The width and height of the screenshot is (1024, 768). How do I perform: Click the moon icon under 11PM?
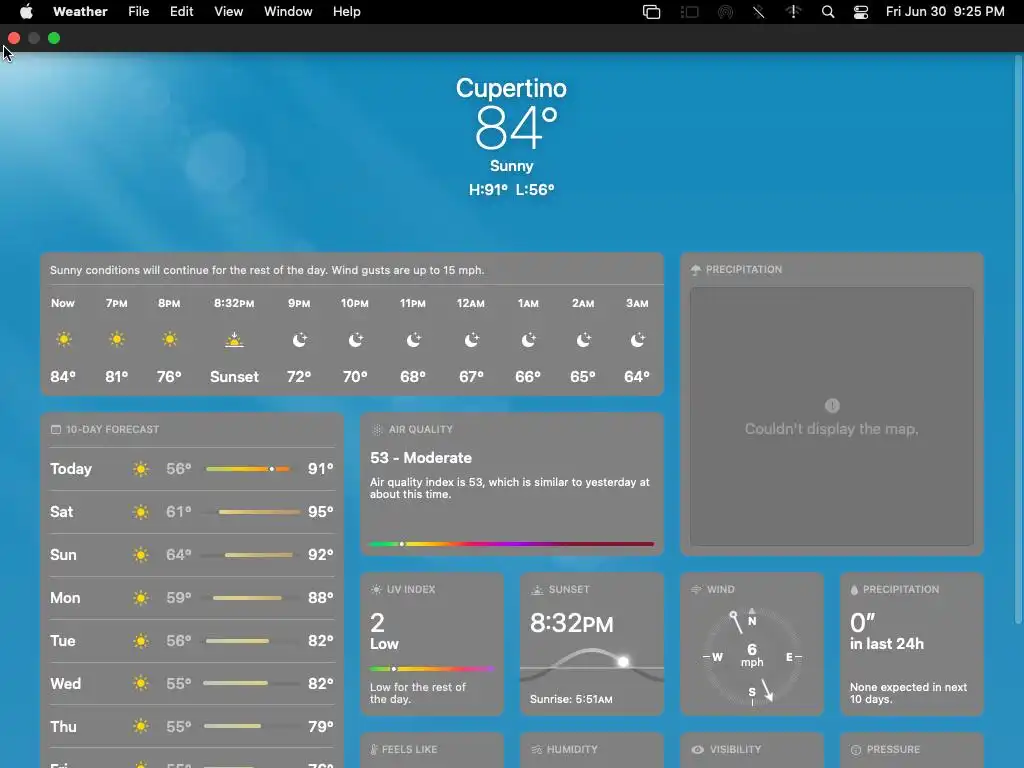point(413,340)
